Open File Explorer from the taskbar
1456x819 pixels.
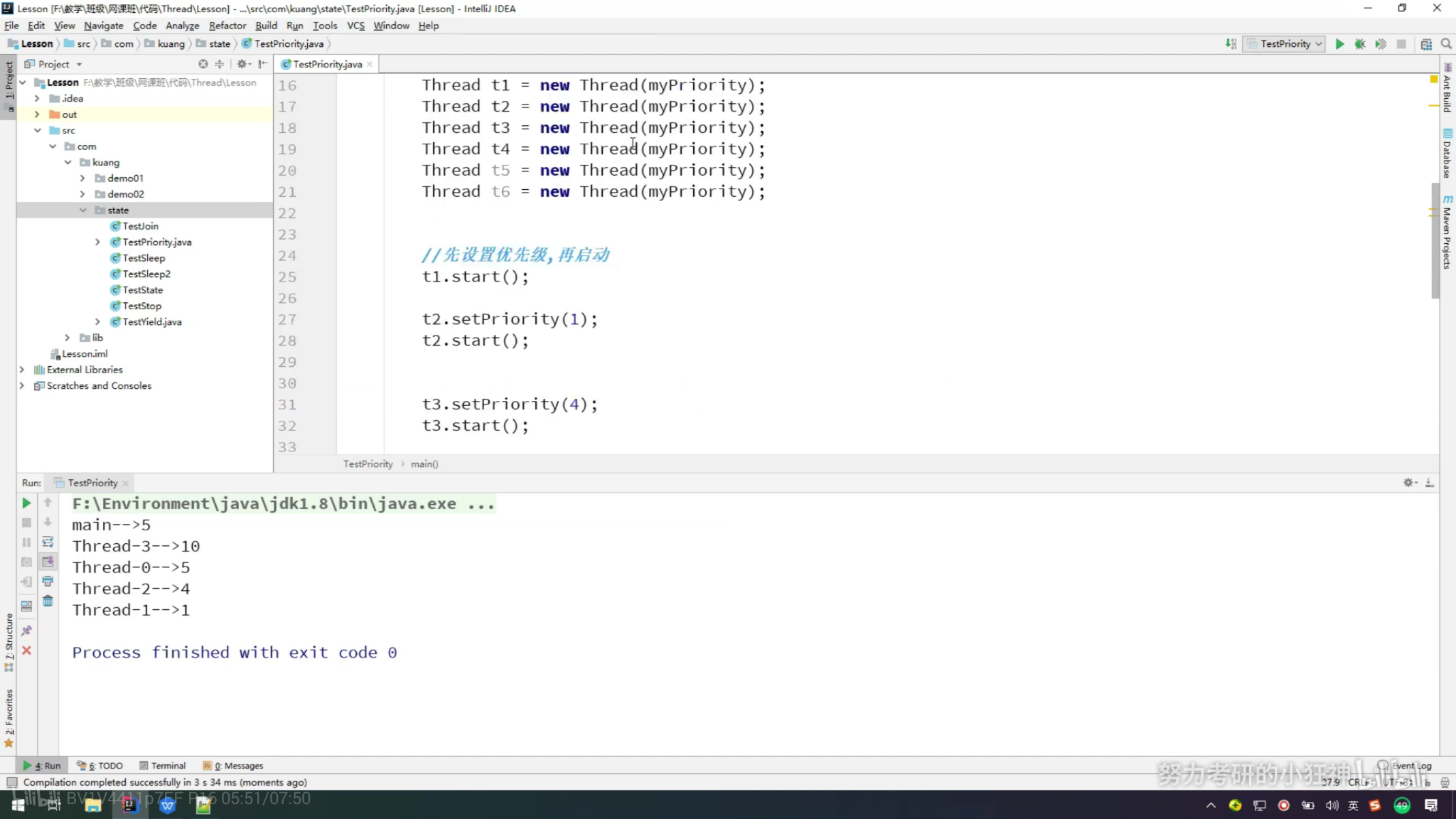pos(92,805)
